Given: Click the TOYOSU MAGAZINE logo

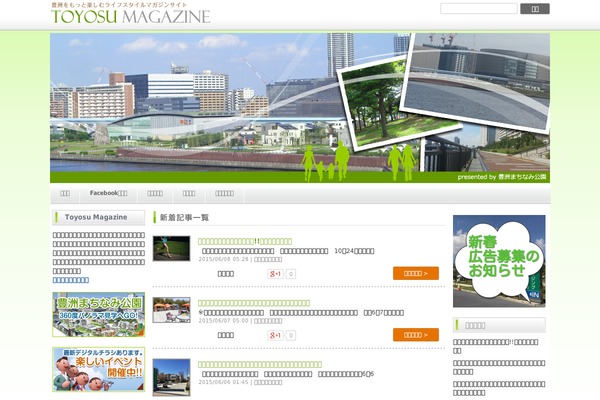Looking at the screenshot, I should pos(130,14).
